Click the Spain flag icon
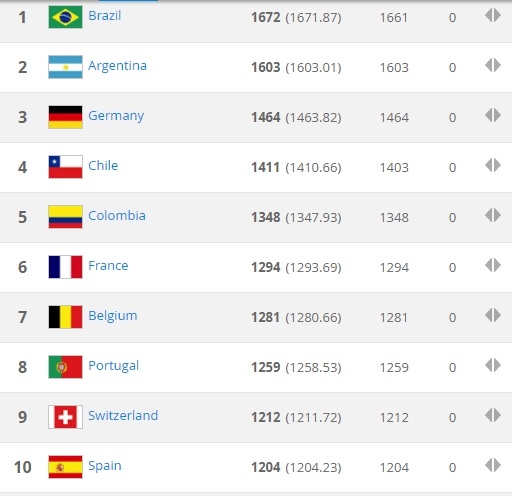512x496 pixels. [65, 467]
